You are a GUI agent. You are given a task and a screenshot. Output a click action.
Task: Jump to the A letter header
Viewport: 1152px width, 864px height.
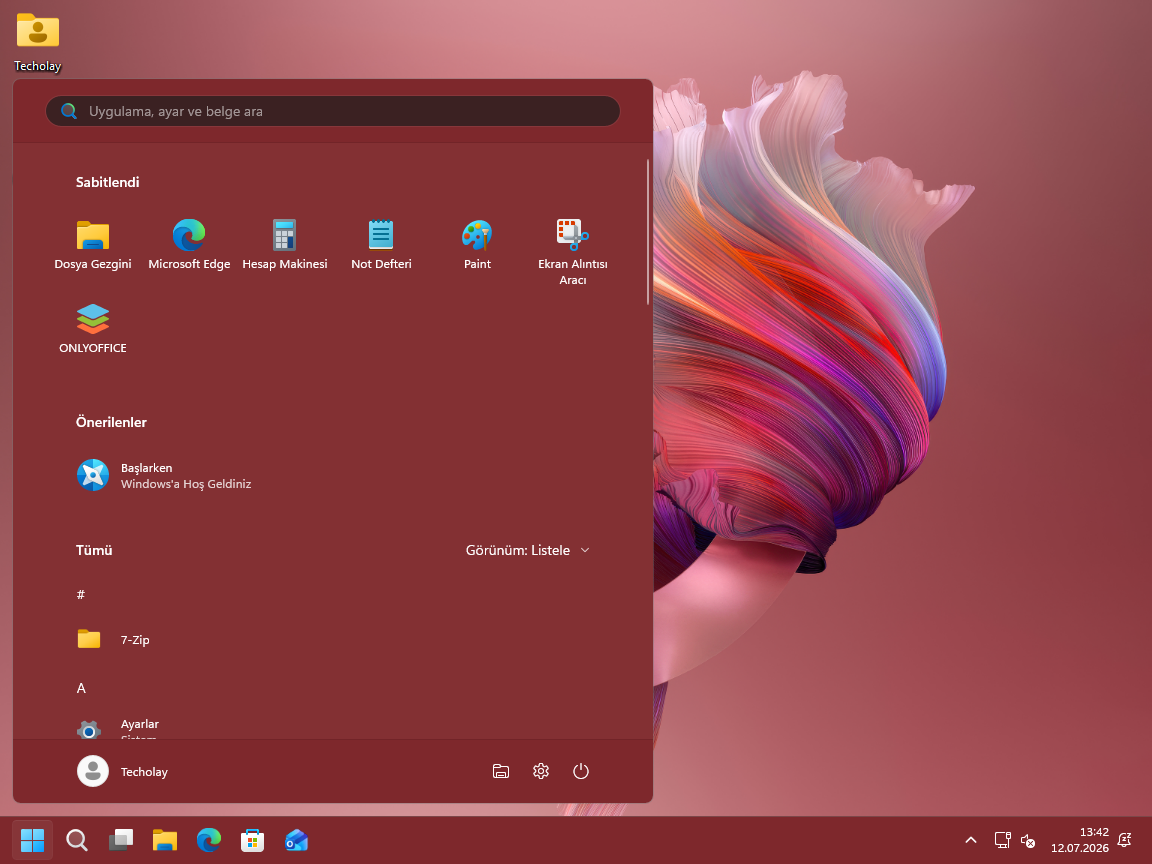(x=81, y=688)
